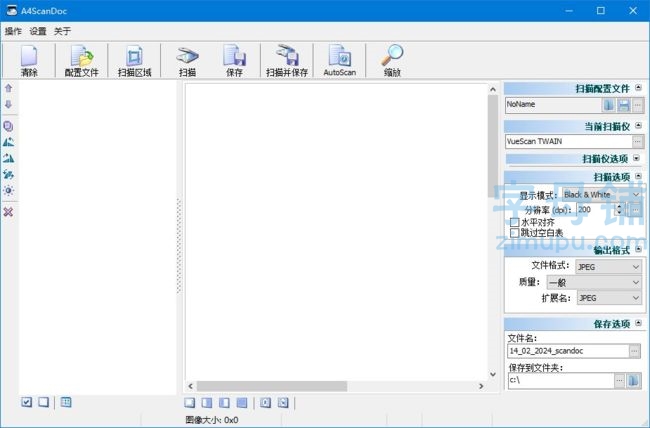Image resolution: width=650 pixels, height=428 pixels.
Task: Click the brightness sun icon in left sidebar
Action: tap(8, 190)
